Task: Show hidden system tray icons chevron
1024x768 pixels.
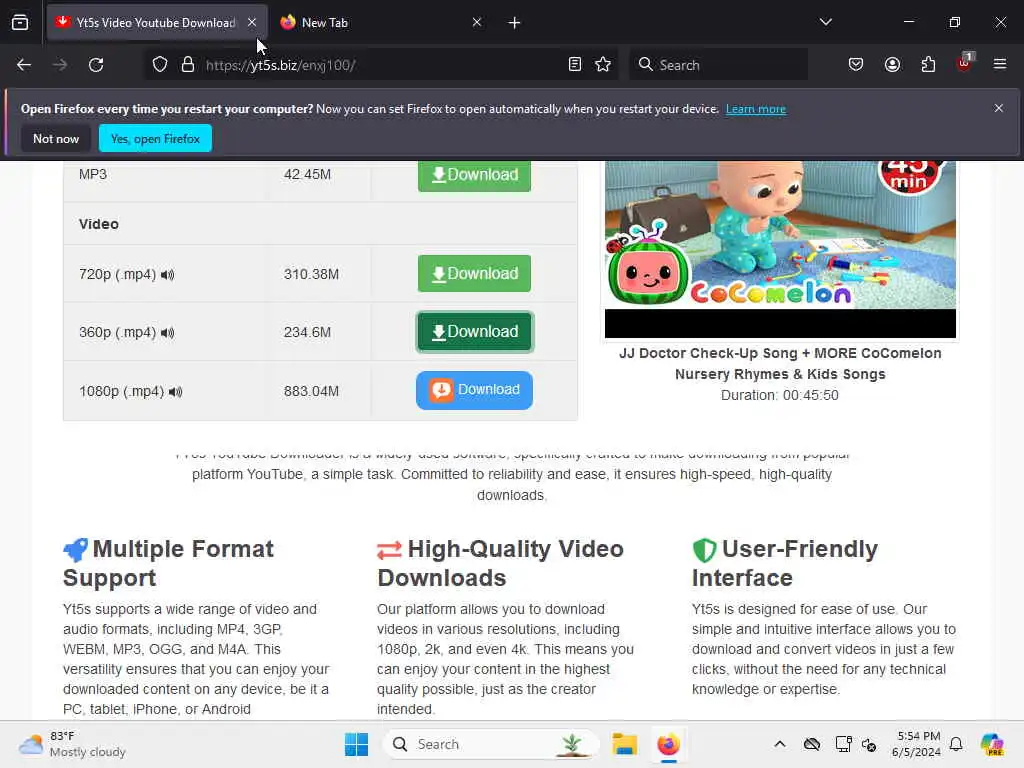Action: pos(780,744)
